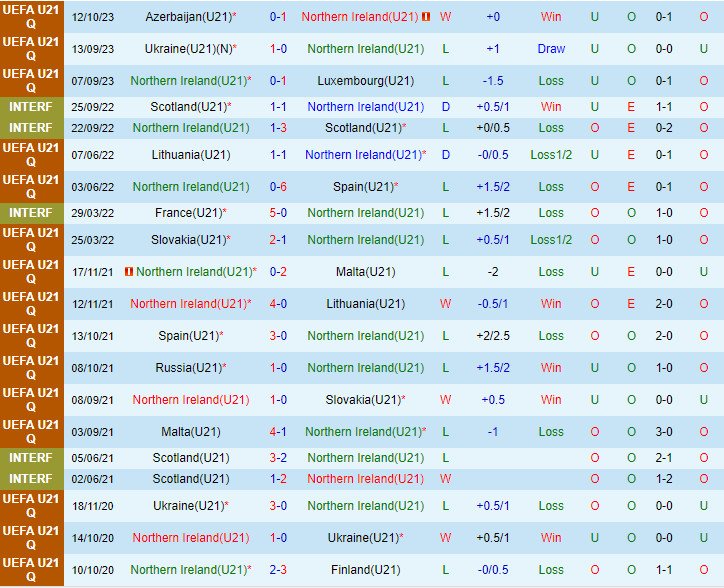Open Lithuania(U21) on 07/06/22 row
The height and width of the screenshot is (588, 724).
pyautogui.click(x=191, y=155)
